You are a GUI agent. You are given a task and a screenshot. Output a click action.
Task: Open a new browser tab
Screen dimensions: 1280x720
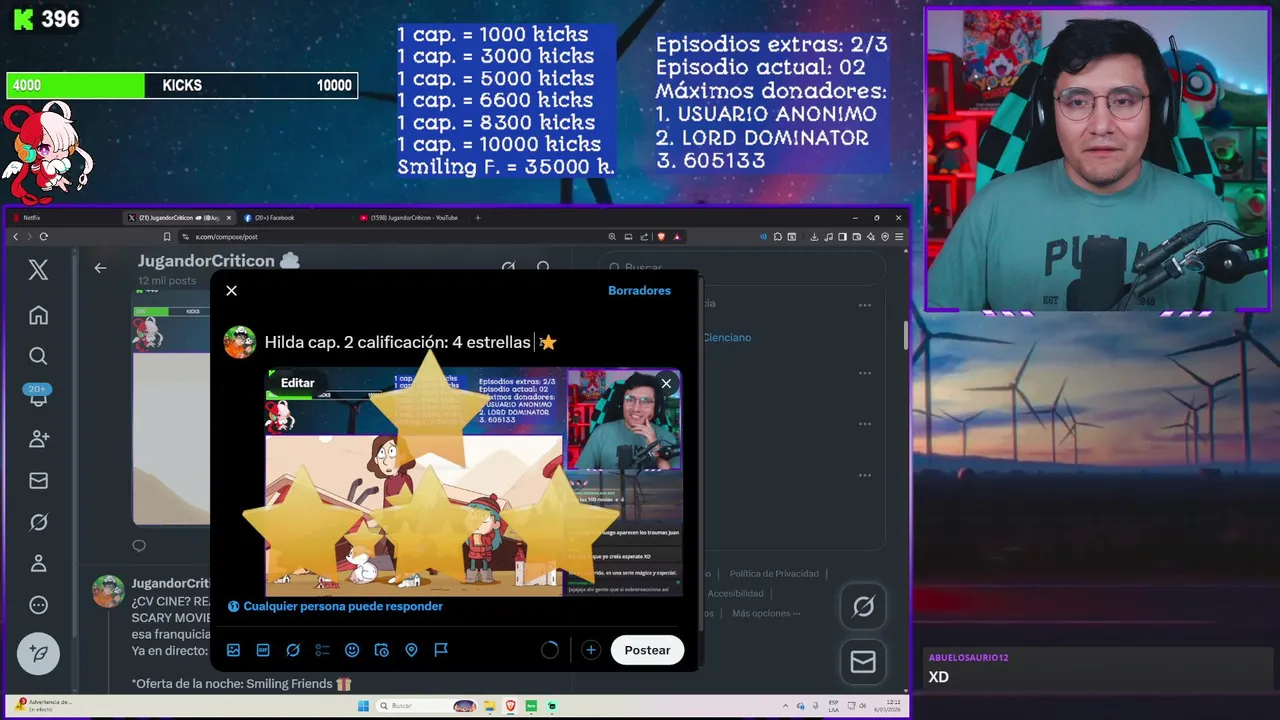coord(478,217)
